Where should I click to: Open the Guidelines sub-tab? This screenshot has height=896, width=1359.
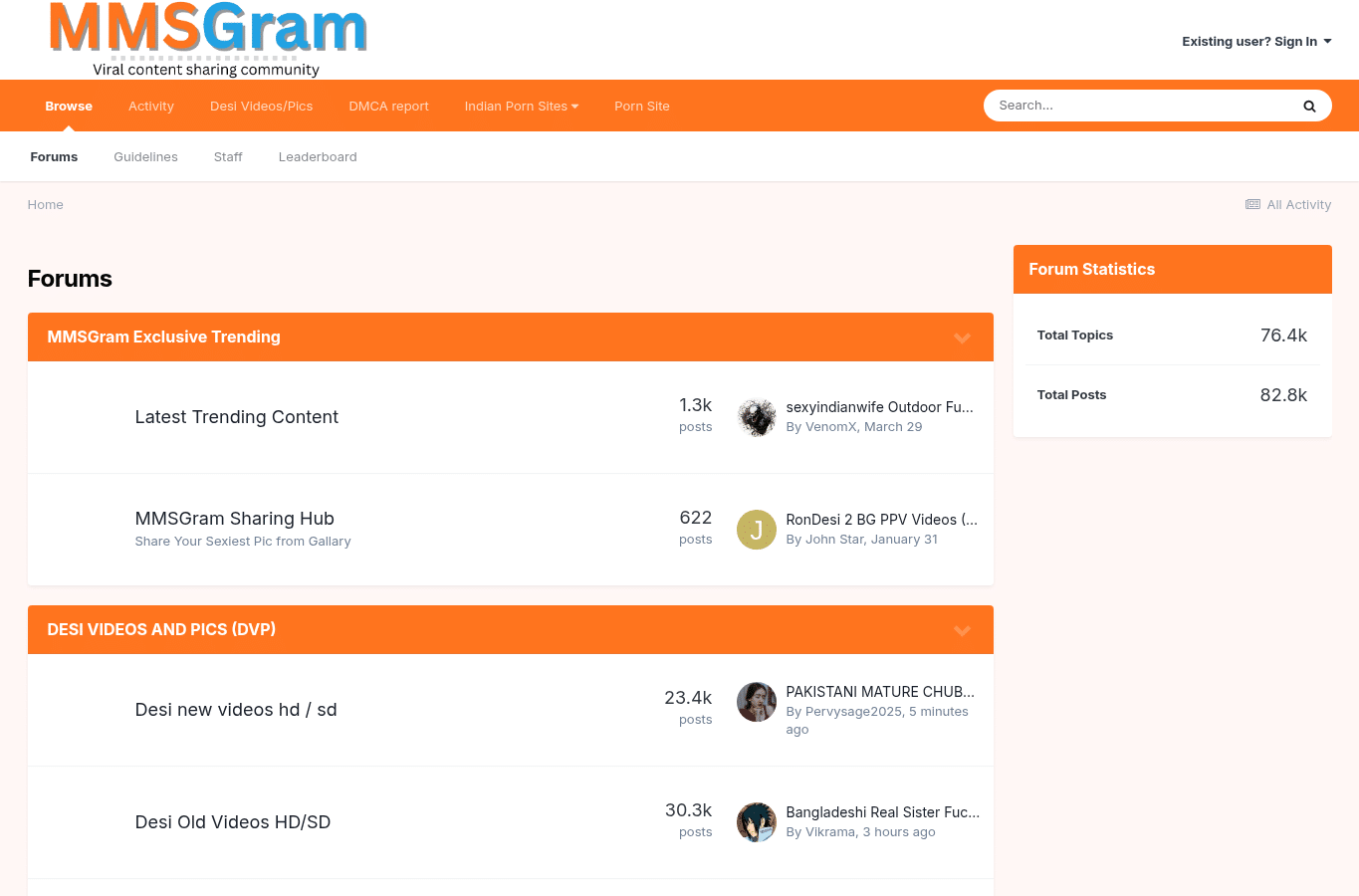pos(146,157)
